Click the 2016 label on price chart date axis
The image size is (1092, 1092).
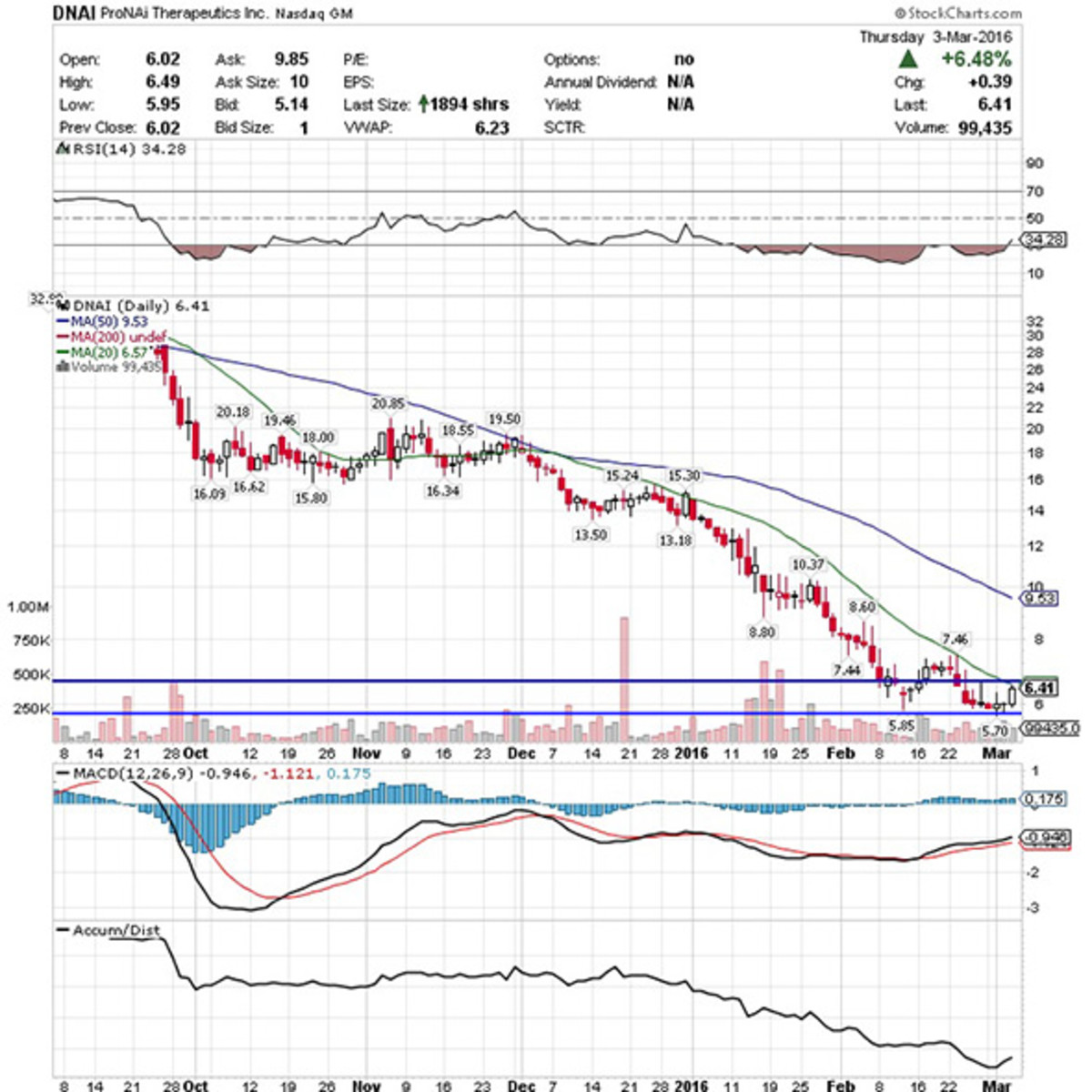(692, 753)
